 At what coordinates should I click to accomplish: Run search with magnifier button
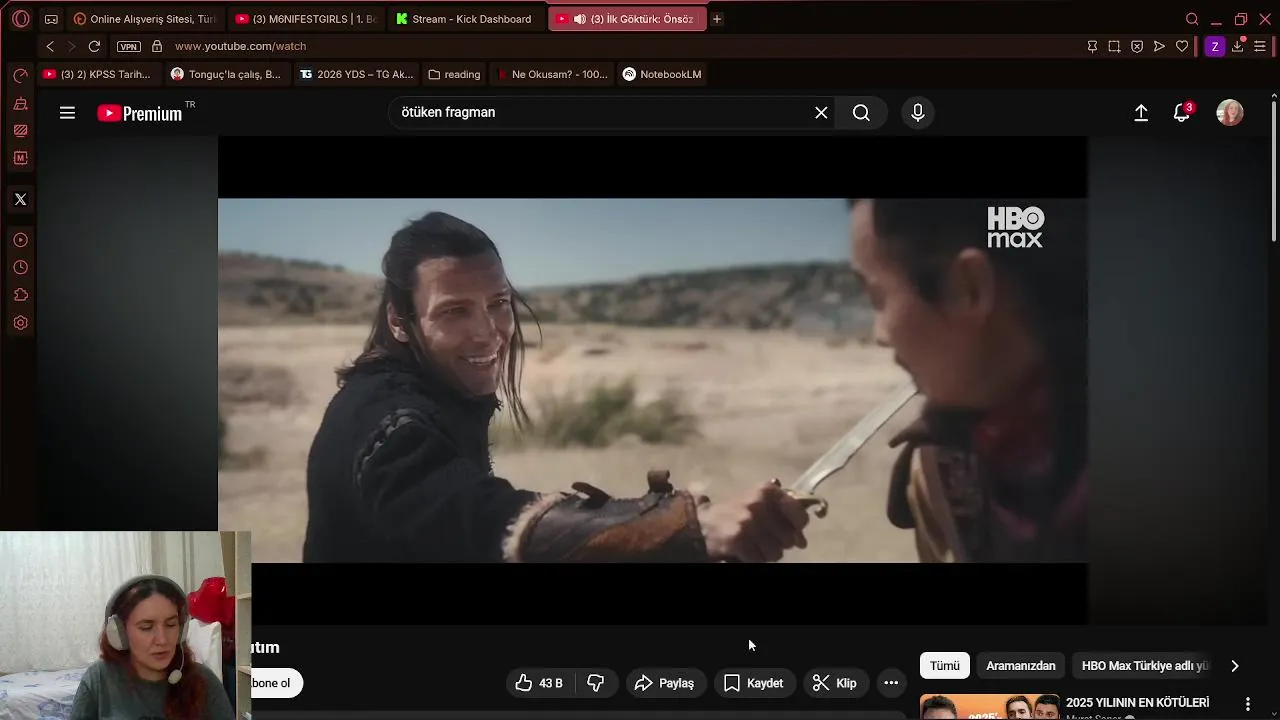coord(861,113)
